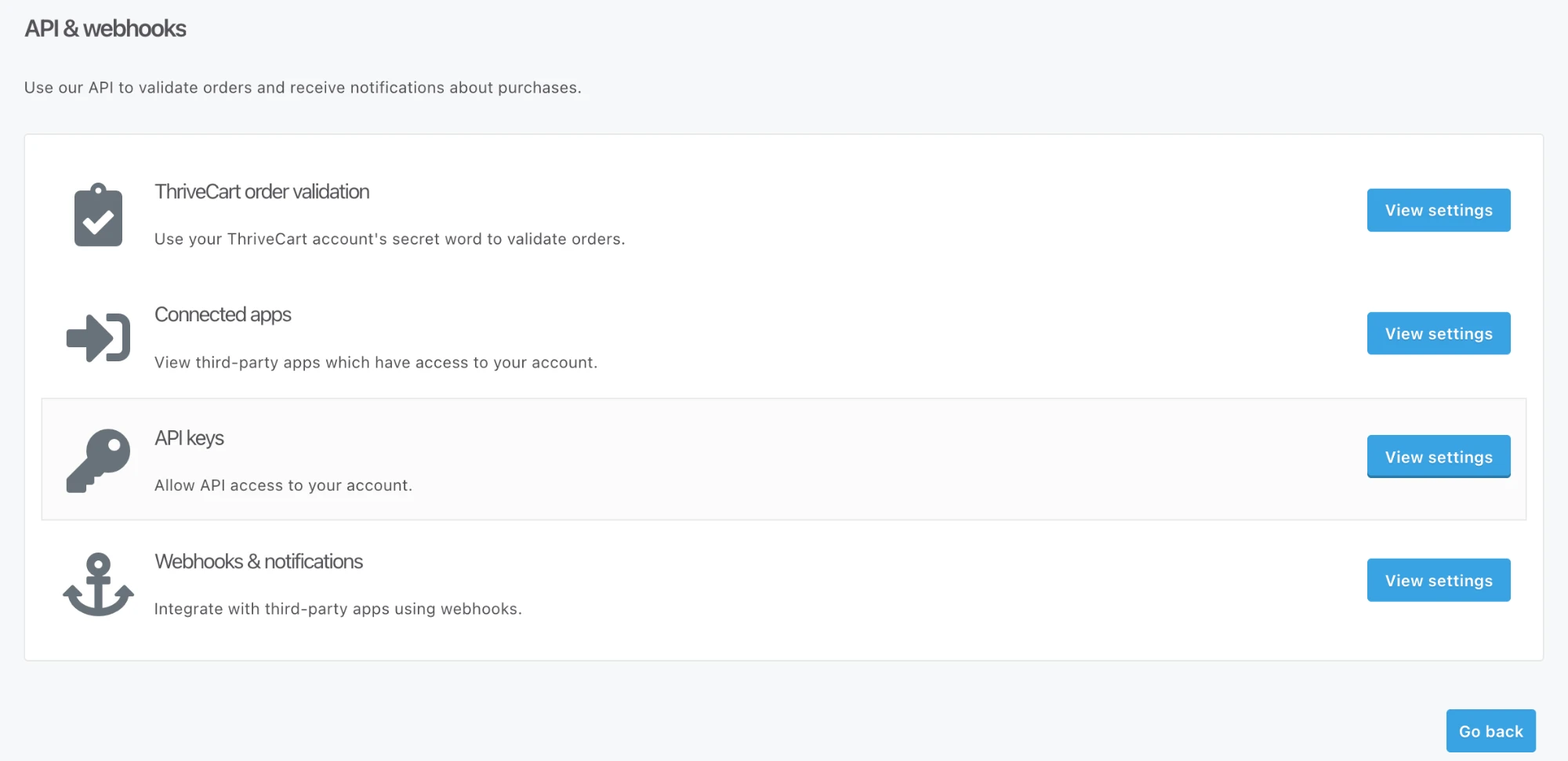Click the Webhooks anchor icon
Viewport: 1568px width, 761px height.
coord(98,585)
